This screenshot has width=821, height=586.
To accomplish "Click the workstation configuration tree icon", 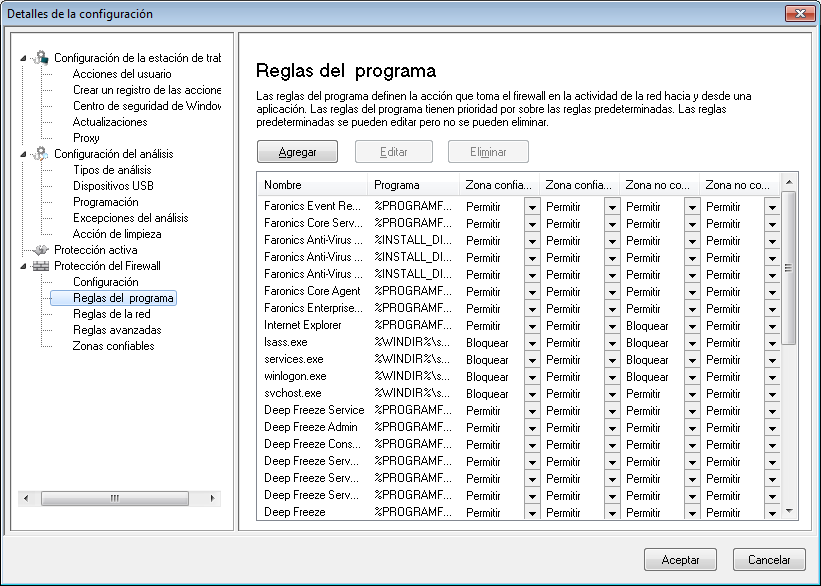I will [40, 58].
